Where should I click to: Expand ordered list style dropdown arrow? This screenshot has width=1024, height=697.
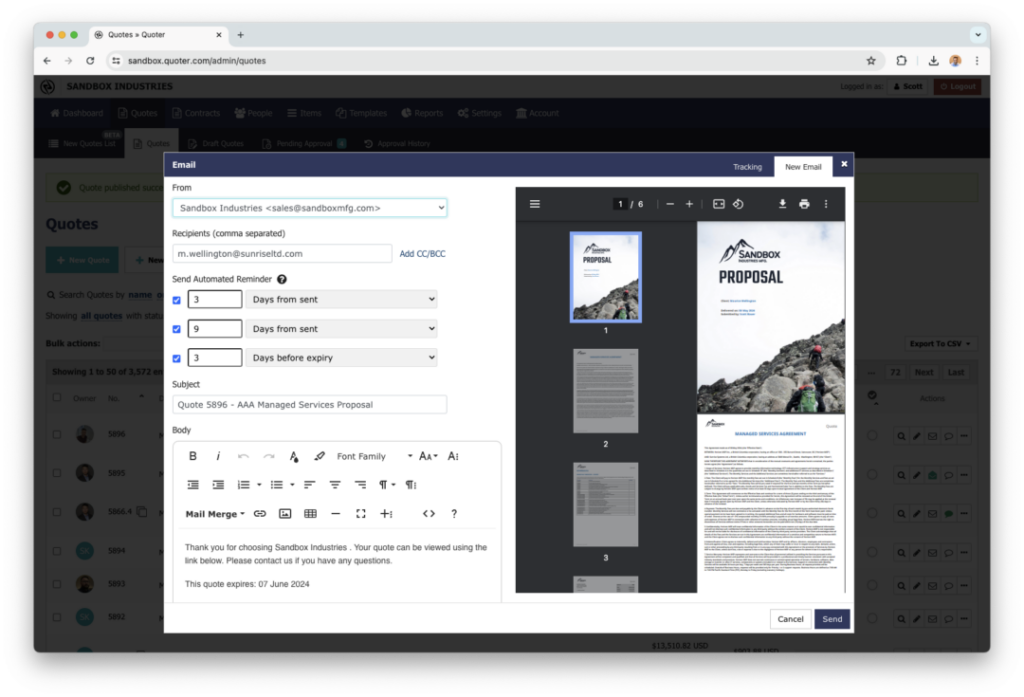pyautogui.click(x=259, y=485)
